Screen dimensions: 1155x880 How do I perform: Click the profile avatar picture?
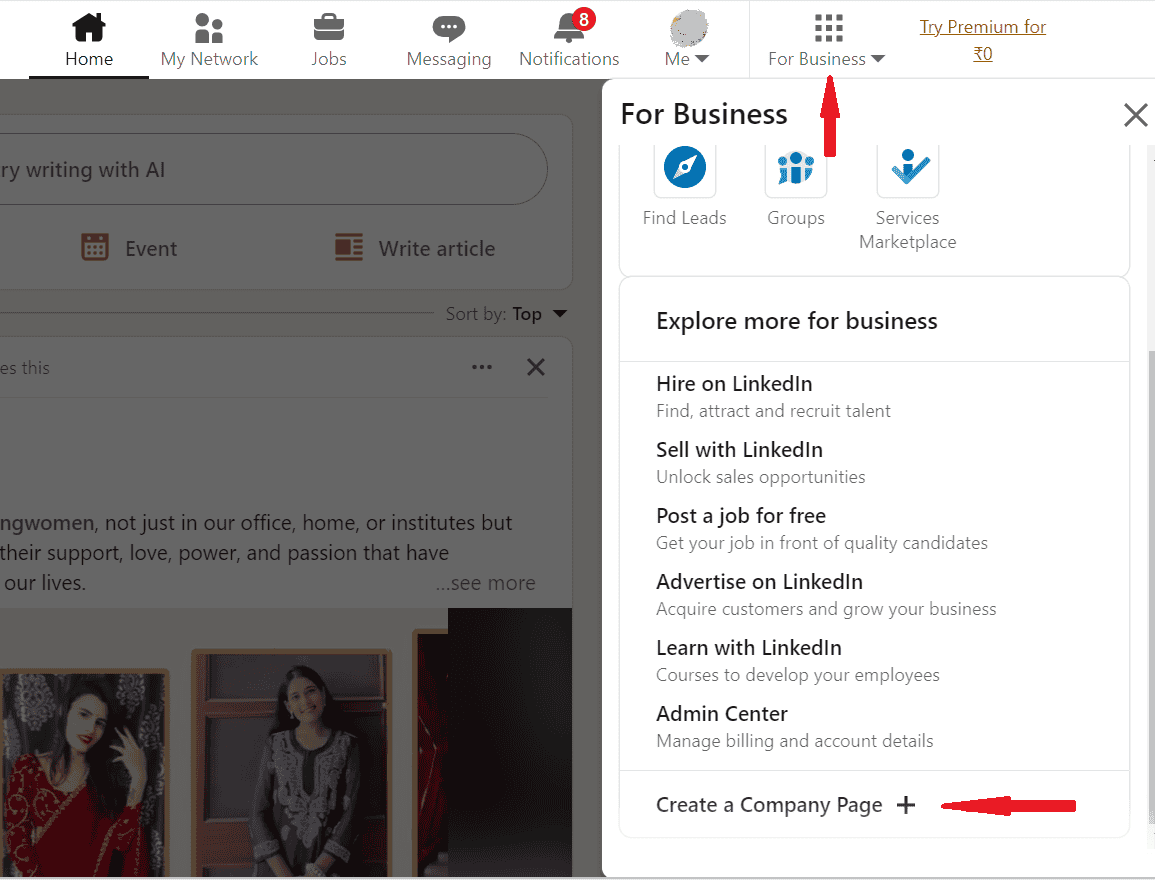pyautogui.click(x=689, y=29)
